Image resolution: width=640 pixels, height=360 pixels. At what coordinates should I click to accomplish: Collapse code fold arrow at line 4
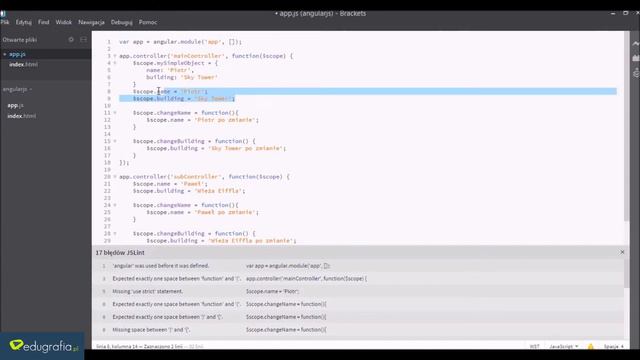115,63
